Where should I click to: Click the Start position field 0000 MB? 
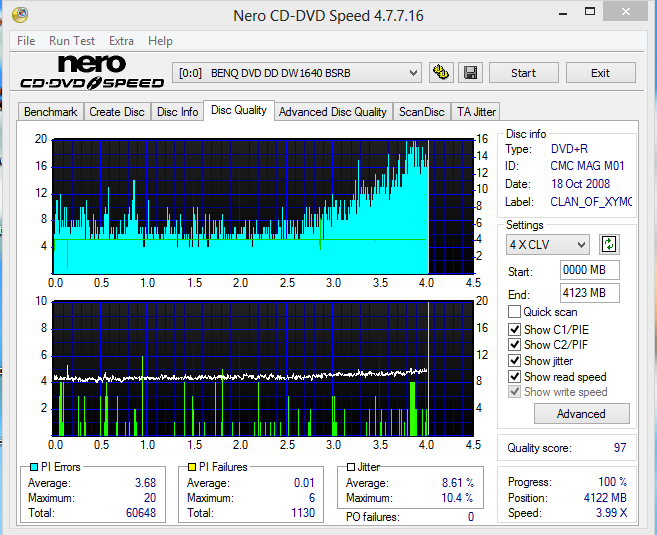pyautogui.click(x=590, y=270)
